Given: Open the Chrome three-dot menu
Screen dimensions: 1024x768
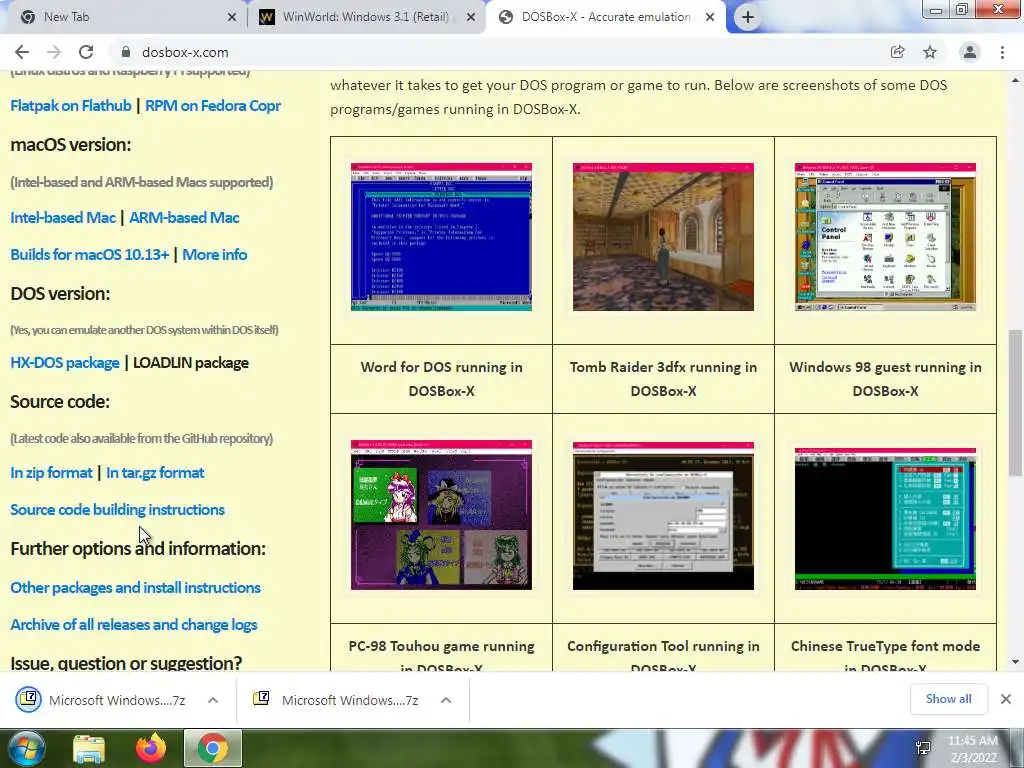Looking at the screenshot, I should coord(1002,52).
